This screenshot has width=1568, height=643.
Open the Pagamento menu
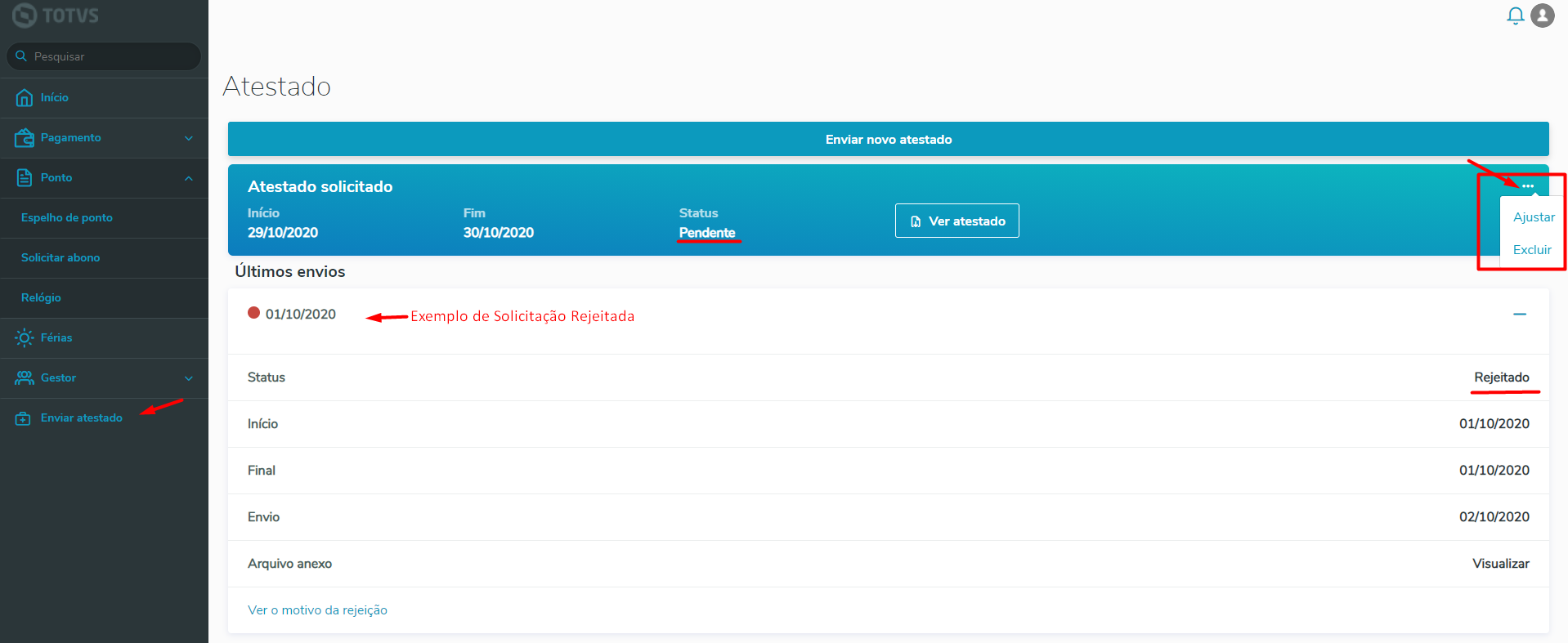(71, 137)
